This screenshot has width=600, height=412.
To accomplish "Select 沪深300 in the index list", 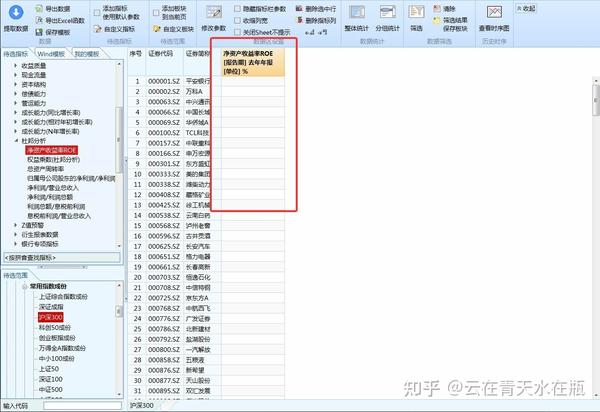I will pos(51,317).
